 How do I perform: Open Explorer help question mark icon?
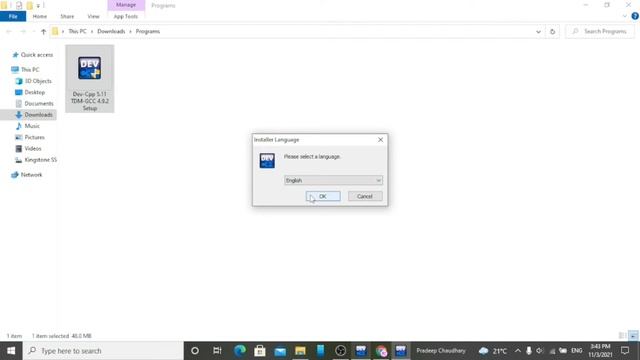pyautogui.click(x=635, y=16)
